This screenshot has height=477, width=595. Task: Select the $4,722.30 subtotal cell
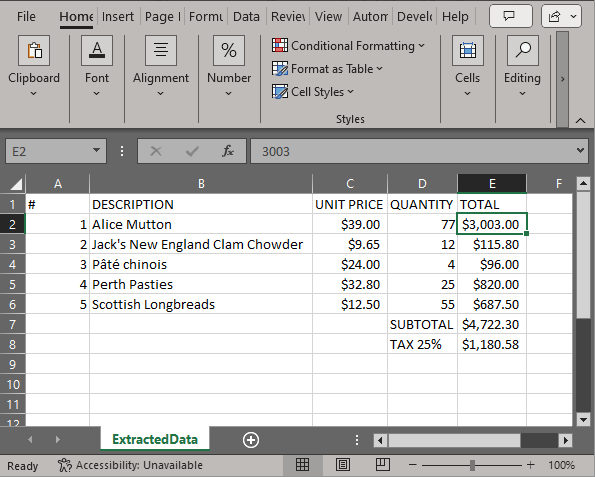(492, 324)
